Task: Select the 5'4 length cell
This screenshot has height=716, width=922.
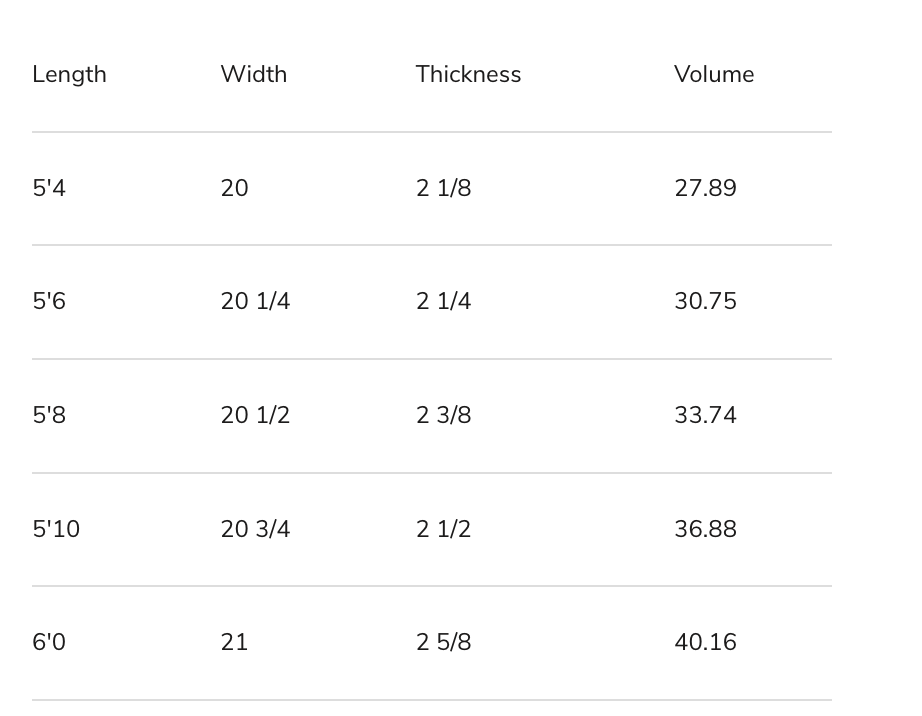Action: pos(49,189)
